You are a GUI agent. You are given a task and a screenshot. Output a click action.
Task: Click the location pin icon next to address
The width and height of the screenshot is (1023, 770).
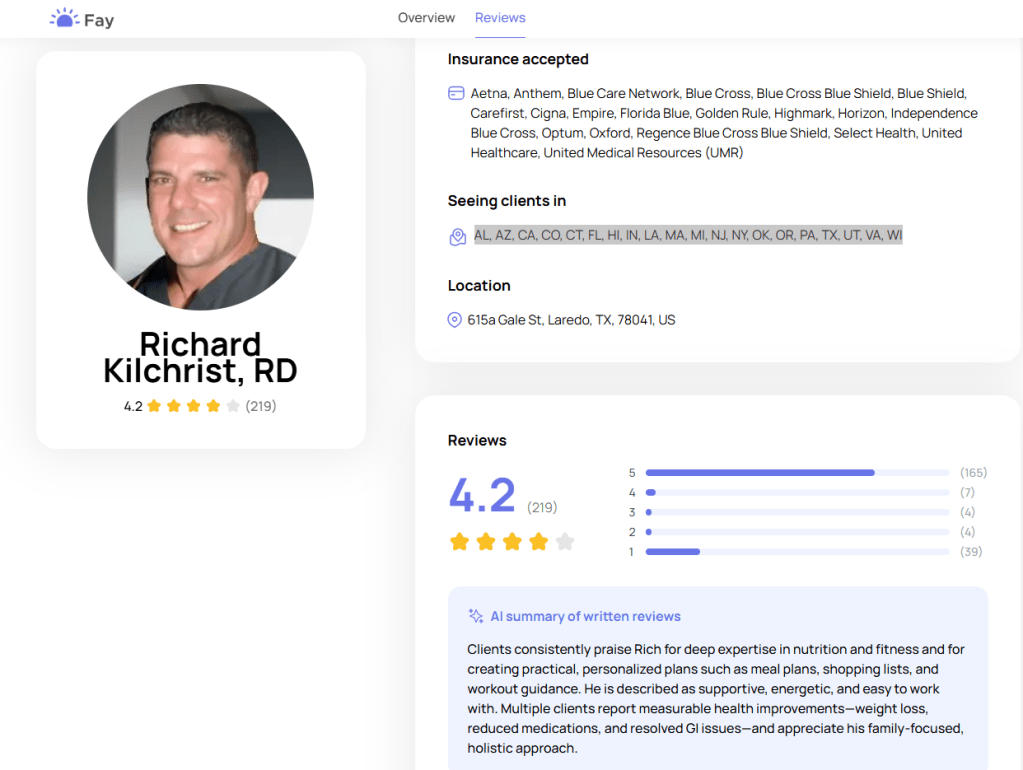point(455,320)
